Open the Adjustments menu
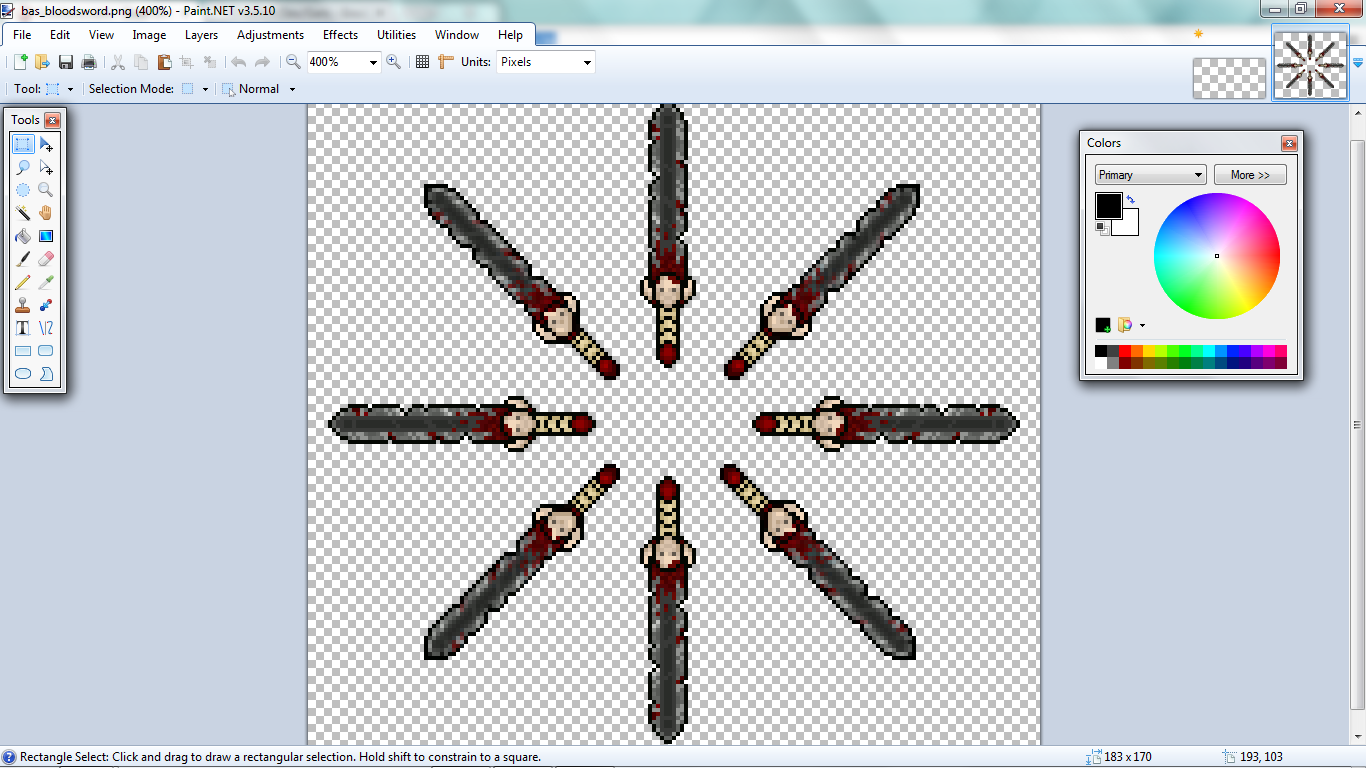Viewport: 1366px width, 768px height. coord(270,35)
